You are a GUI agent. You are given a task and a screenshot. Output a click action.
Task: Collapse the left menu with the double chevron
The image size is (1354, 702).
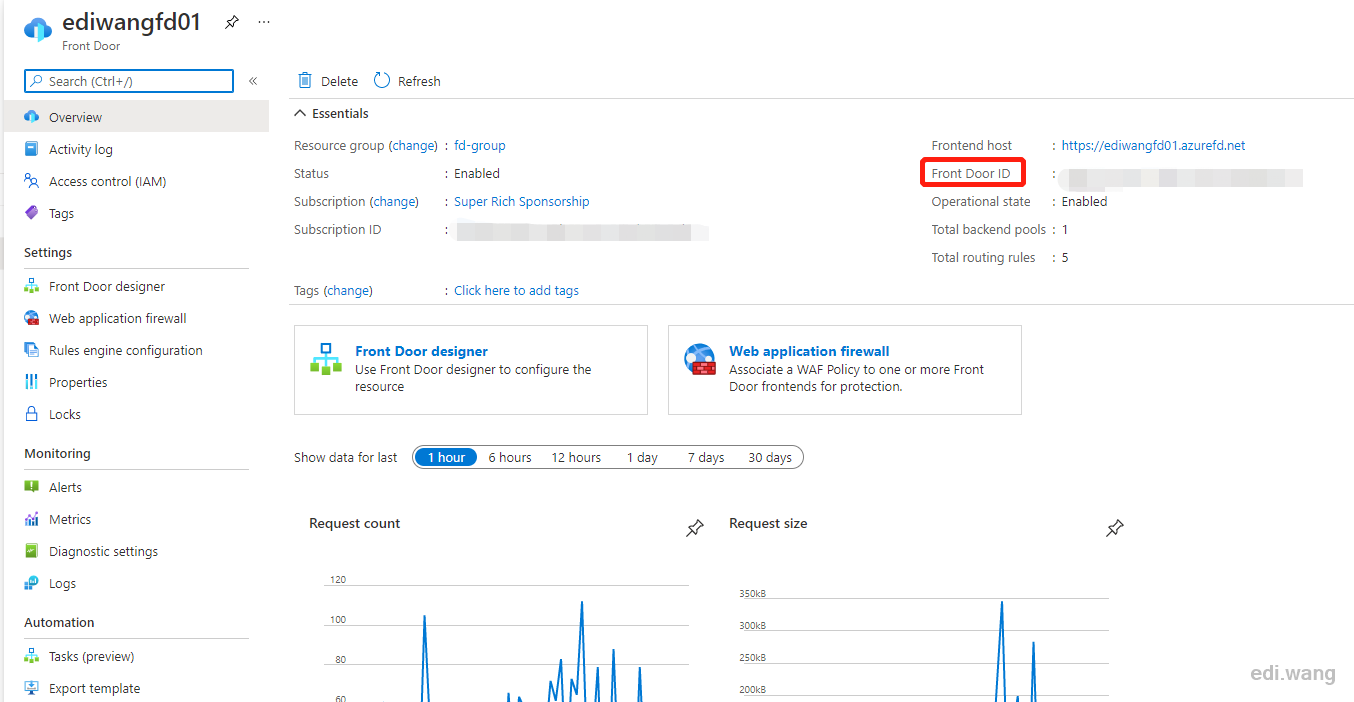tap(253, 81)
